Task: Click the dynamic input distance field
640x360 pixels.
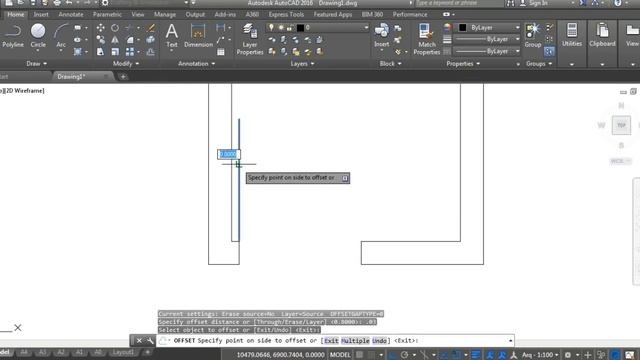Action: click(x=229, y=154)
